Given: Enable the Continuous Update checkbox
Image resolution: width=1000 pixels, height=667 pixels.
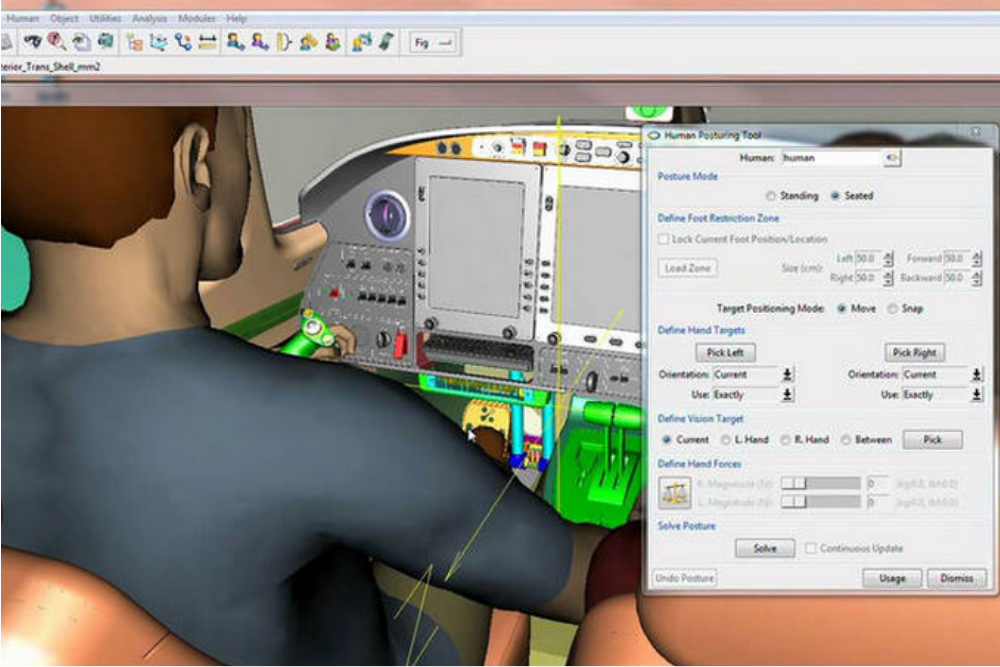Looking at the screenshot, I should (x=810, y=548).
